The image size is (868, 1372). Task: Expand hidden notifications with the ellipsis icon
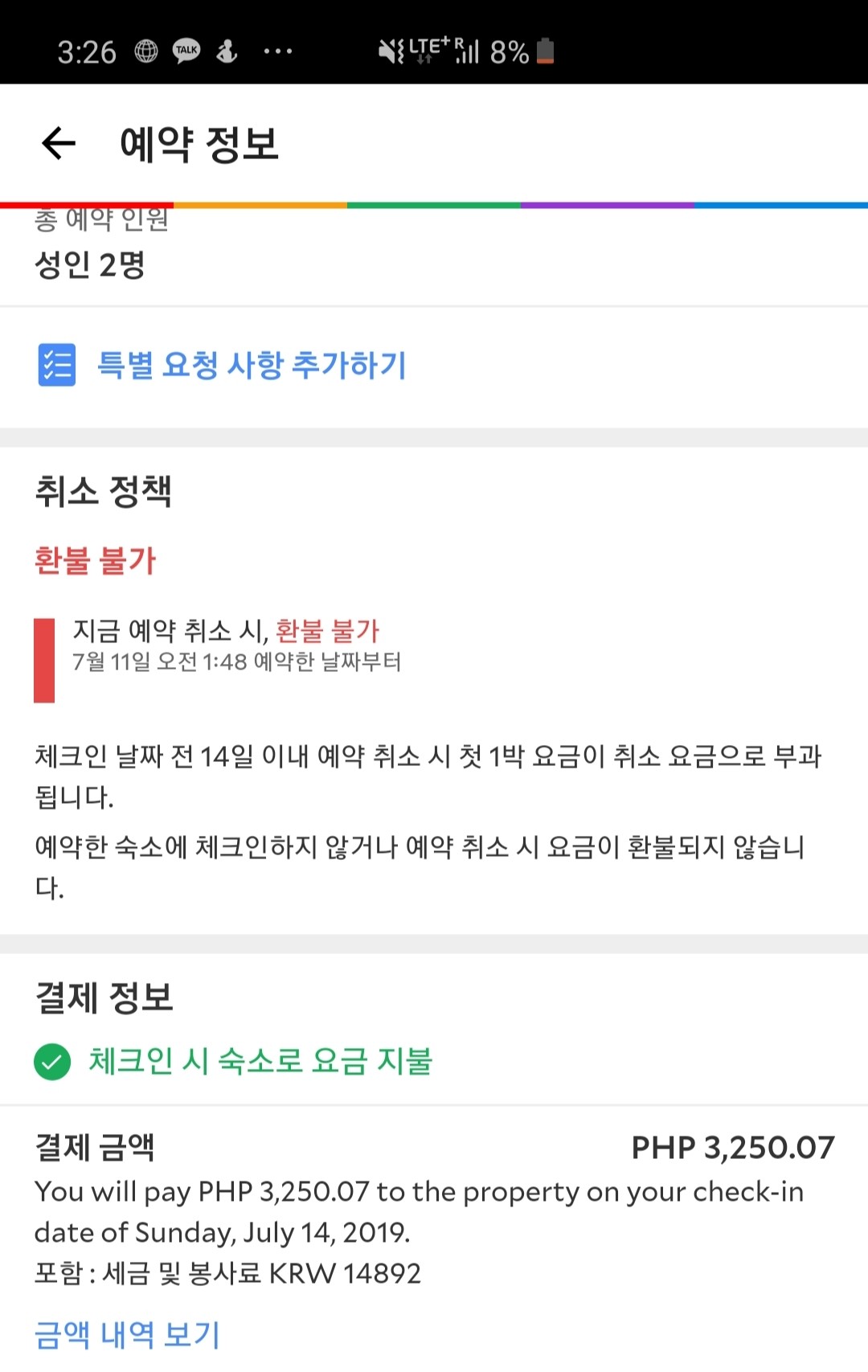coord(276,51)
